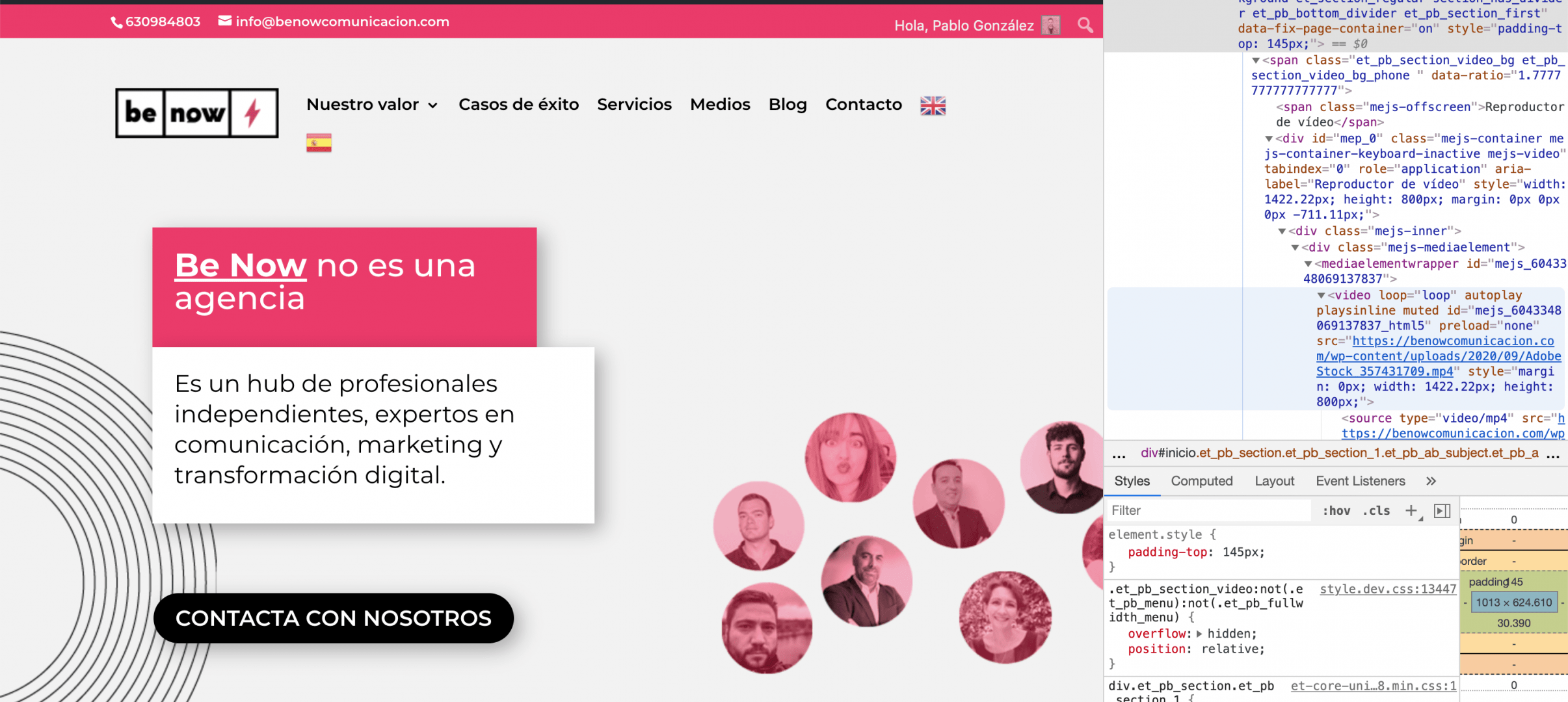Open et-core-uni…8.min.css:1 source link
Image resolution: width=1568 pixels, height=702 pixels.
tap(1374, 686)
